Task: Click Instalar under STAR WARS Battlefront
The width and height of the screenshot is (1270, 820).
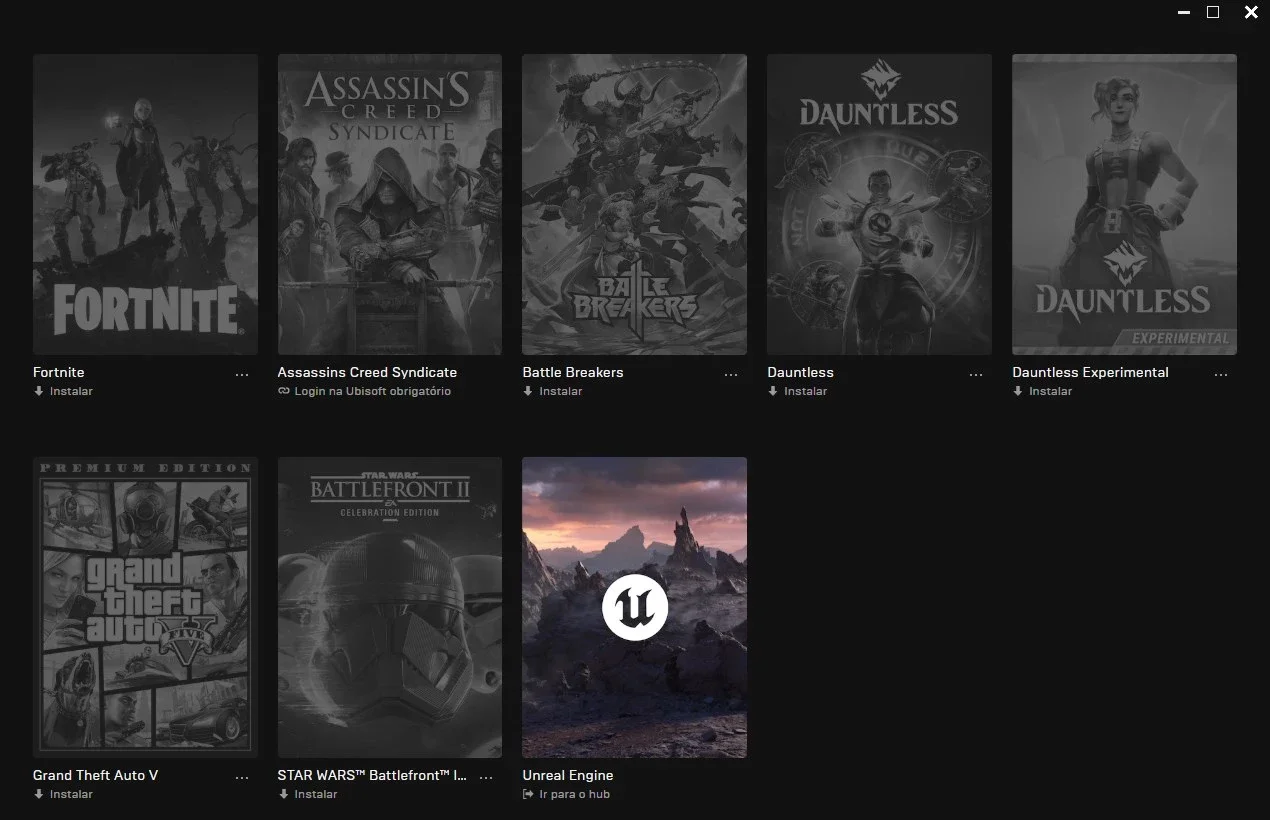Action: pos(308,794)
